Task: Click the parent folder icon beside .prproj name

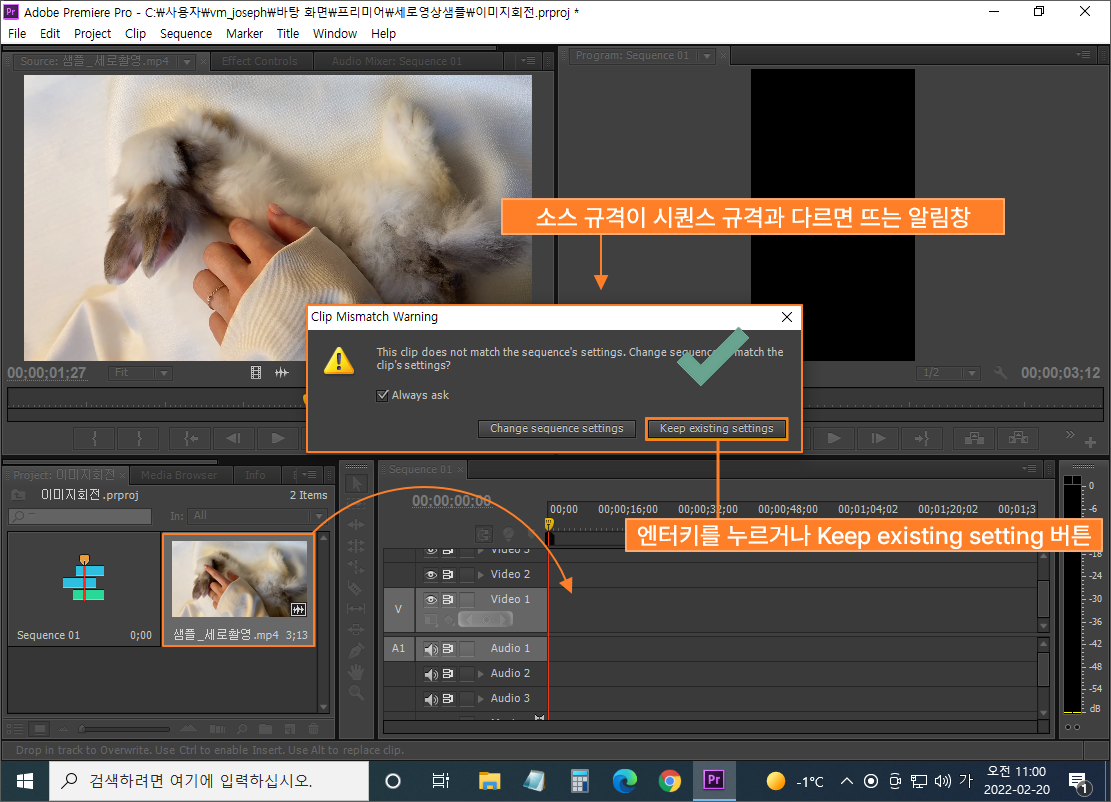Action: point(18,495)
